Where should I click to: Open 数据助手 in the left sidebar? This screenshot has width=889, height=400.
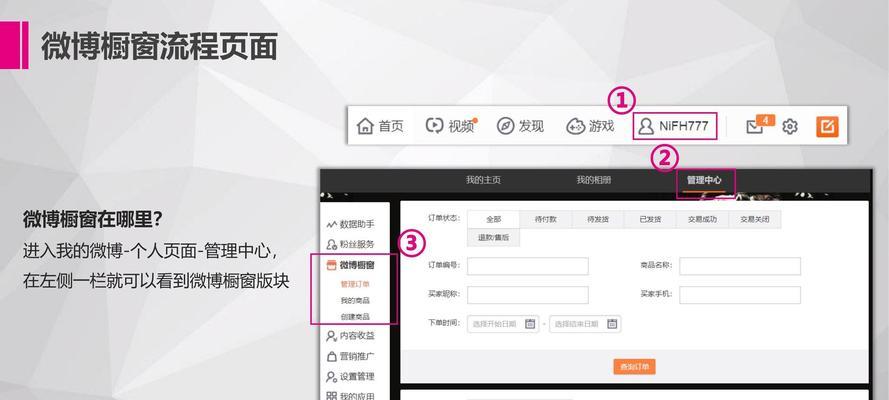(351, 224)
